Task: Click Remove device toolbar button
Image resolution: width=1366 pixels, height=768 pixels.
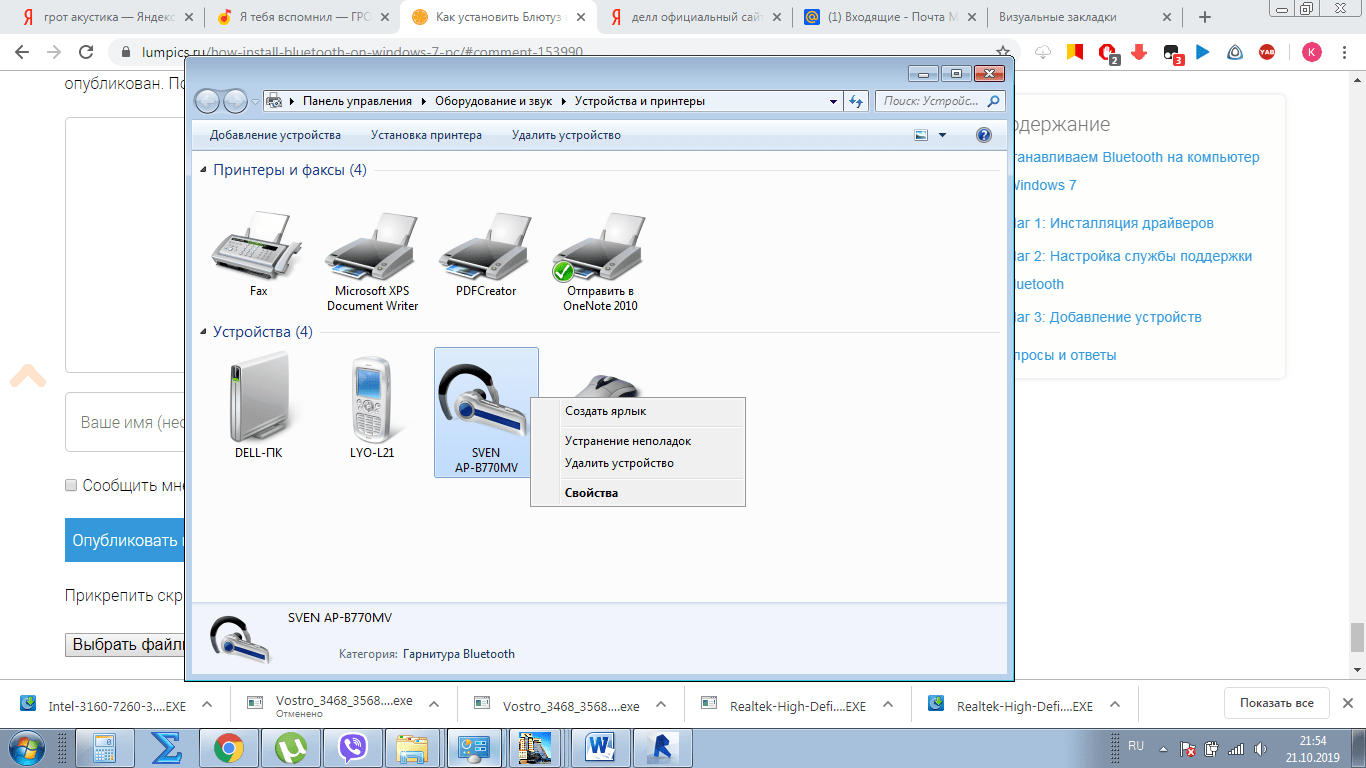Action: [x=566, y=135]
